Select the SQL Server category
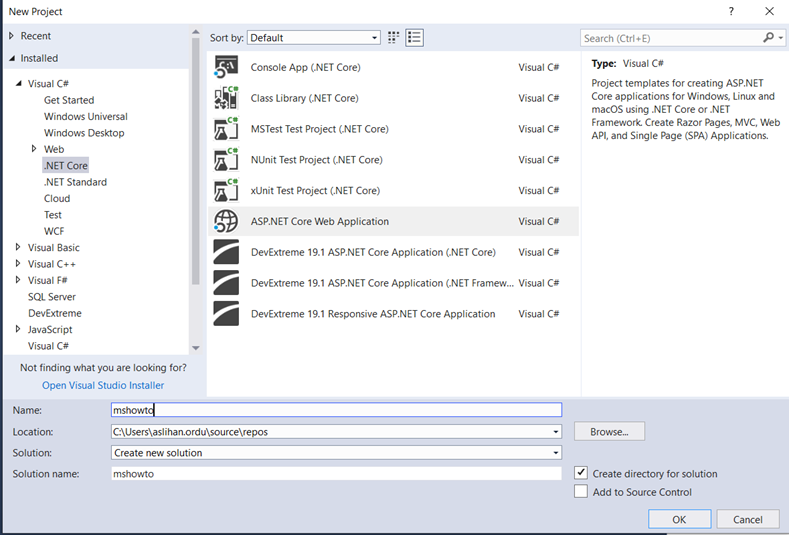 52,297
